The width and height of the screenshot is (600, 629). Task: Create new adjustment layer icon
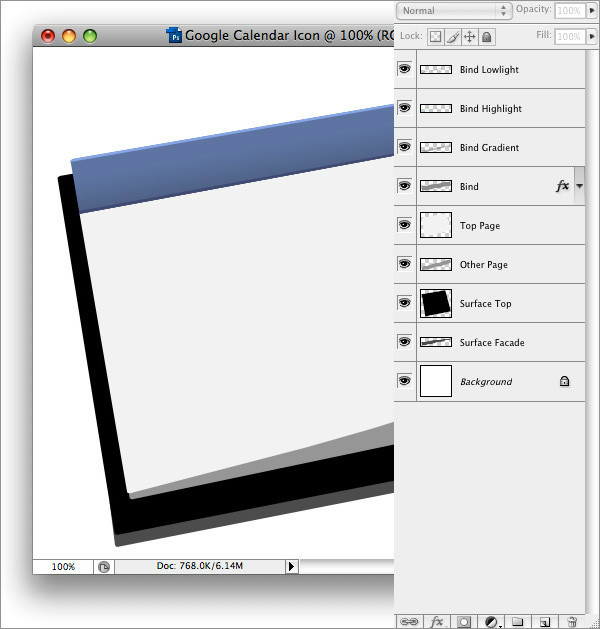click(491, 621)
